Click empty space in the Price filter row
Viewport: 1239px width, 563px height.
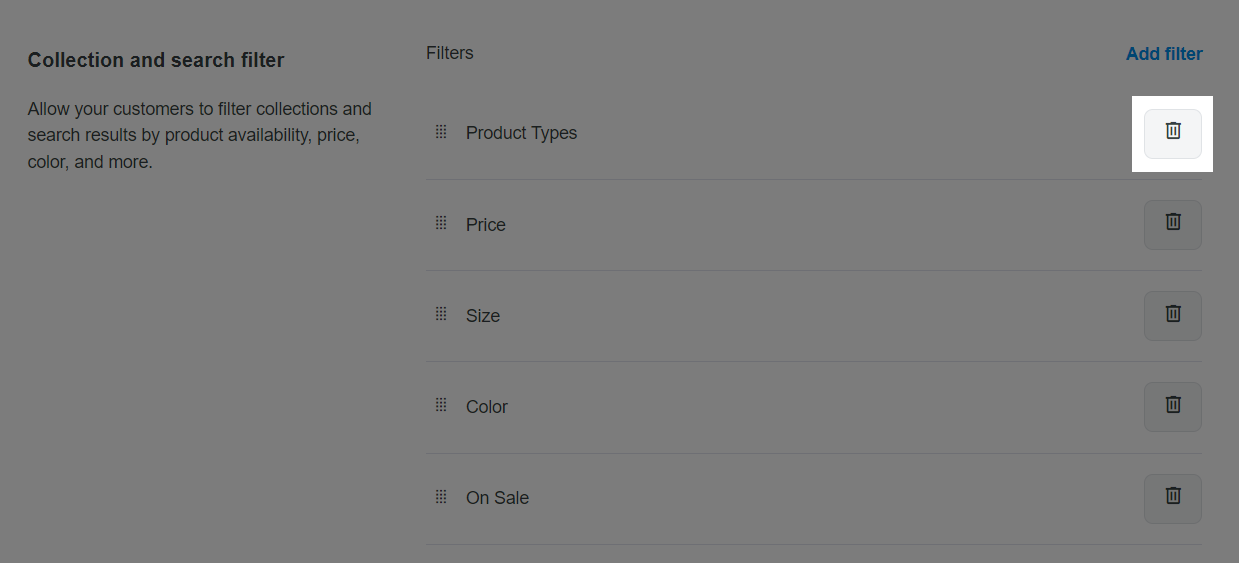click(820, 225)
